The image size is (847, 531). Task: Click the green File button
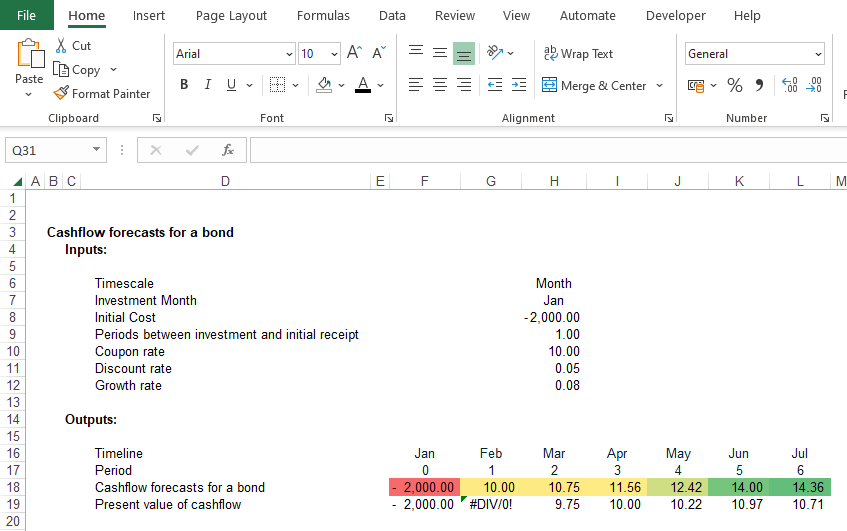point(27,16)
